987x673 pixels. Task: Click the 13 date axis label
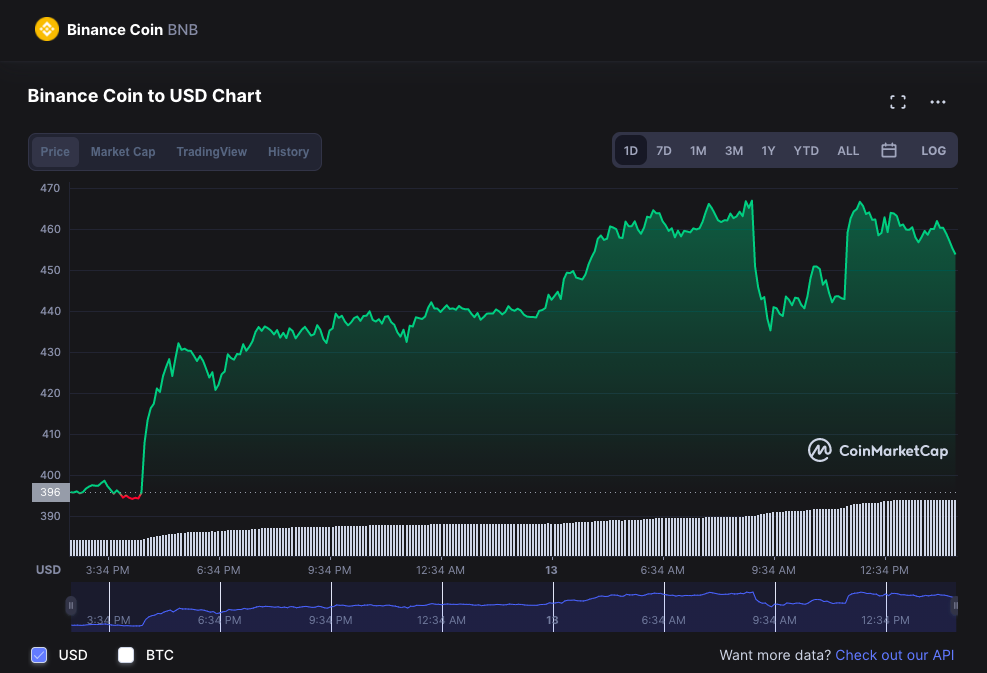click(551, 570)
